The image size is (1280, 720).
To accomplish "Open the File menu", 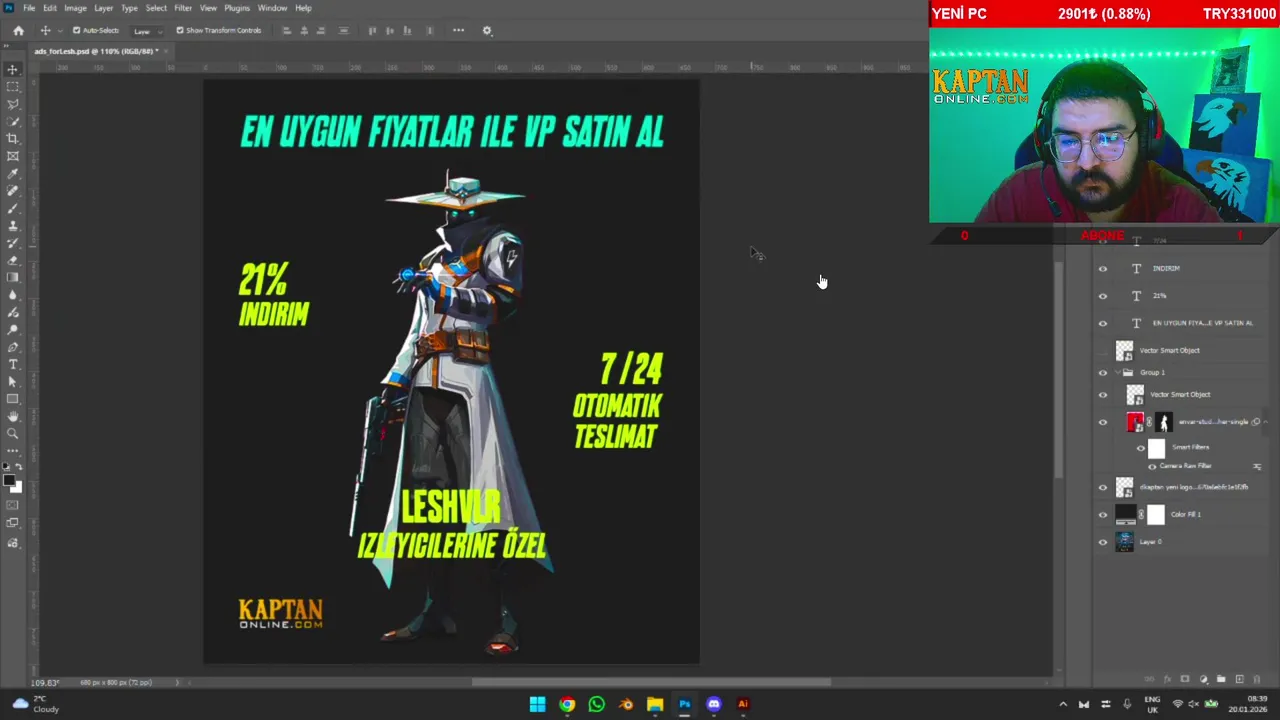I will (x=29, y=8).
